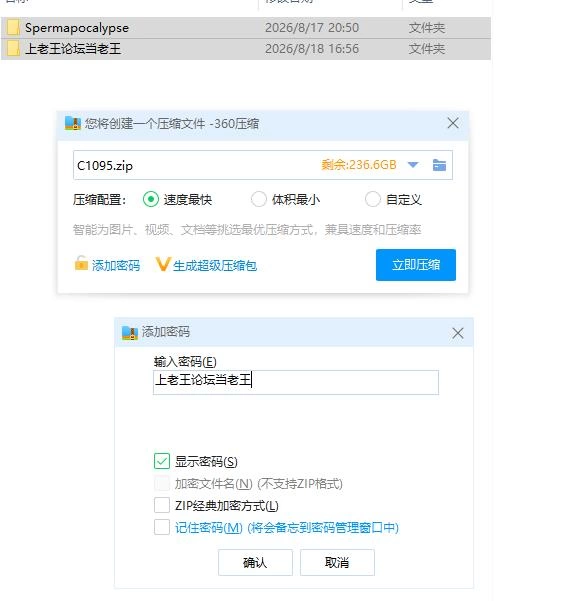The width and height of the screenshot is (563, 601).
Task: Click the Spermapocalypse folder icon
Action: coord(13,28)
